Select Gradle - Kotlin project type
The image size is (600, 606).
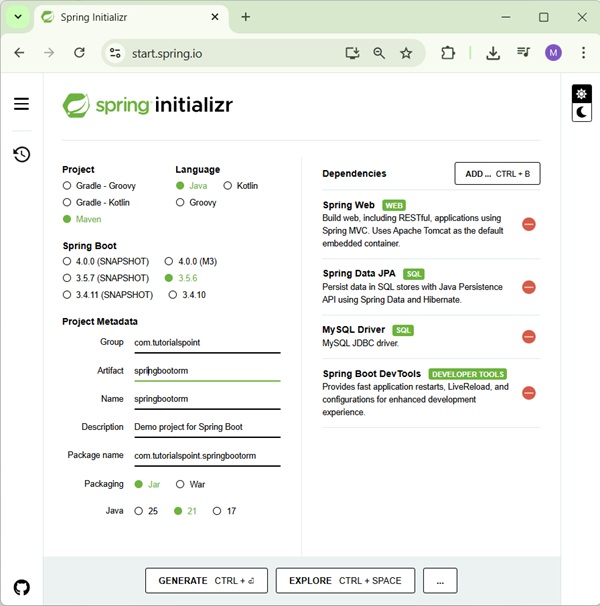[67, 202]
